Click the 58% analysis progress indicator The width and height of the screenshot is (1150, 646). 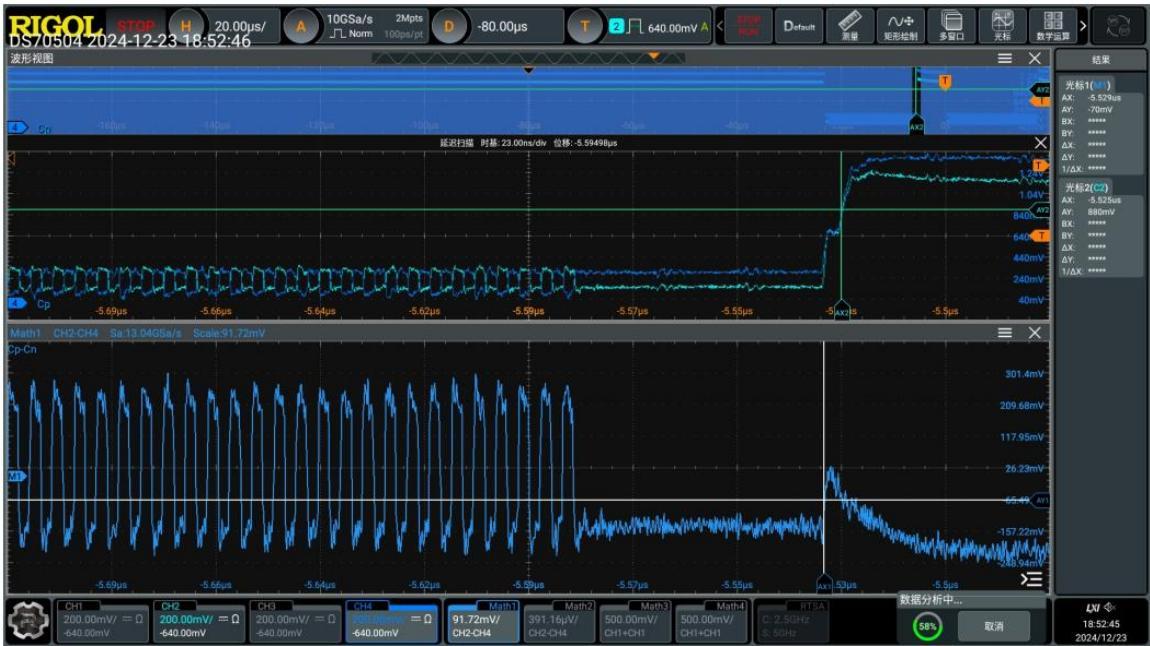pos(927,626)
